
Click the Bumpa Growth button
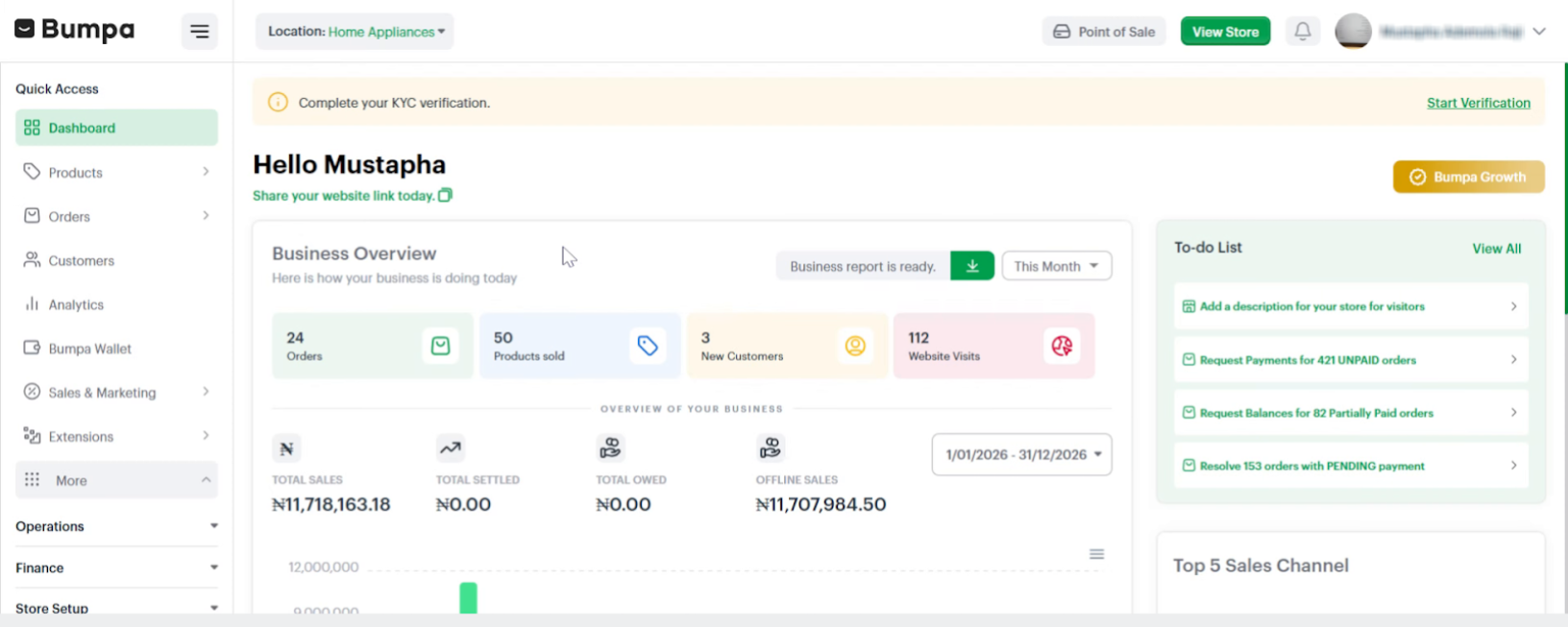tap(1468, 177)
